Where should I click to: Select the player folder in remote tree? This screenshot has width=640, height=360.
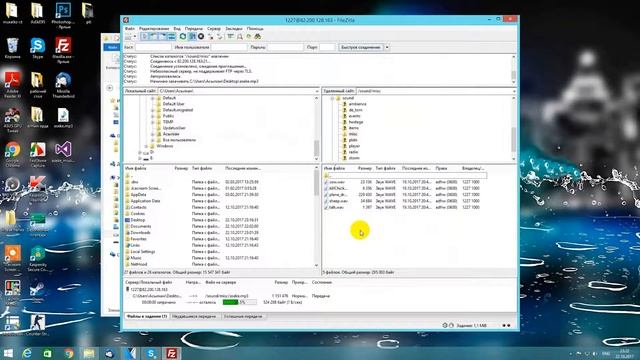coord(354,146)
